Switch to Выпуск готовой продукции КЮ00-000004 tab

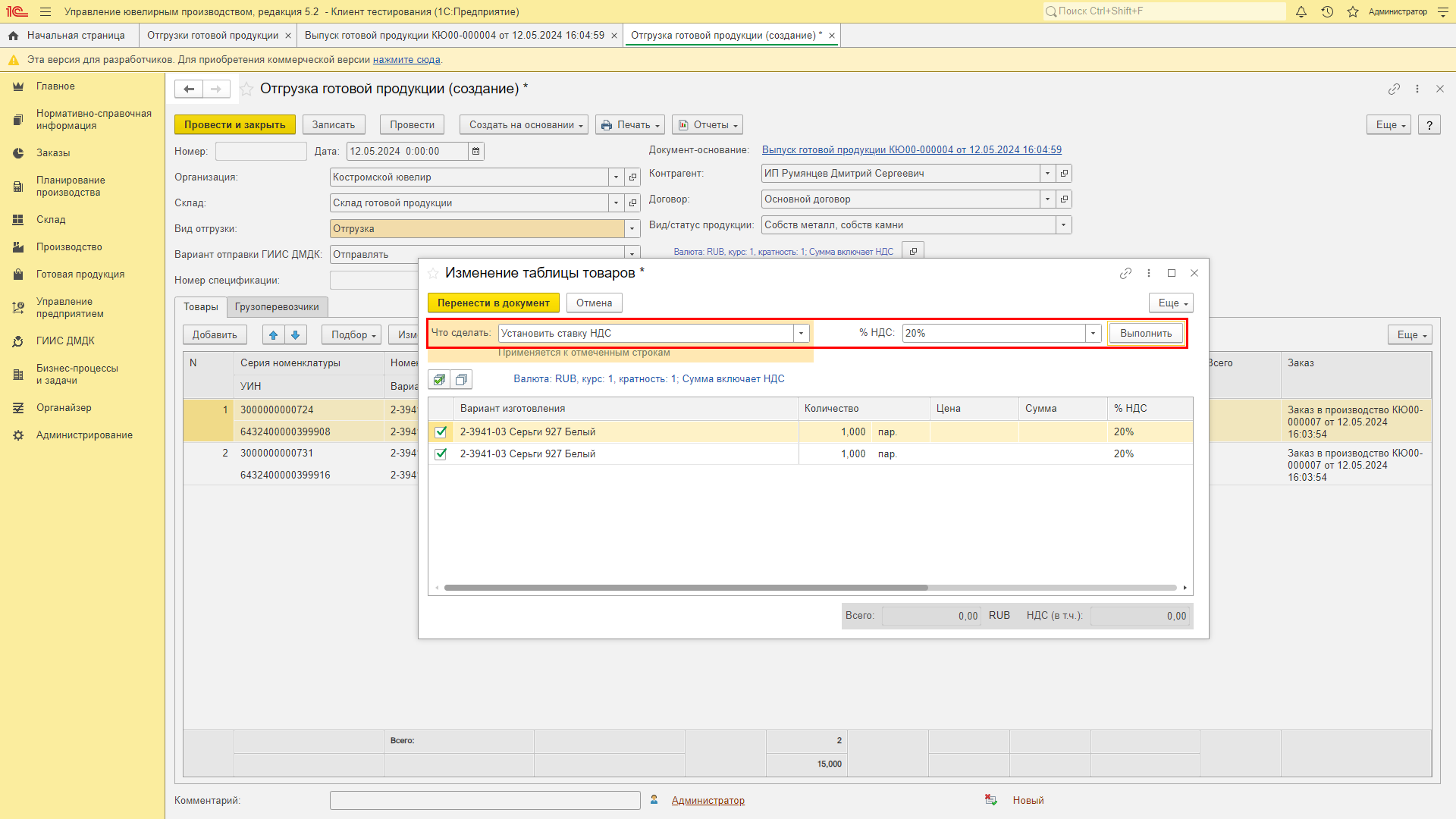coord(454,36)
